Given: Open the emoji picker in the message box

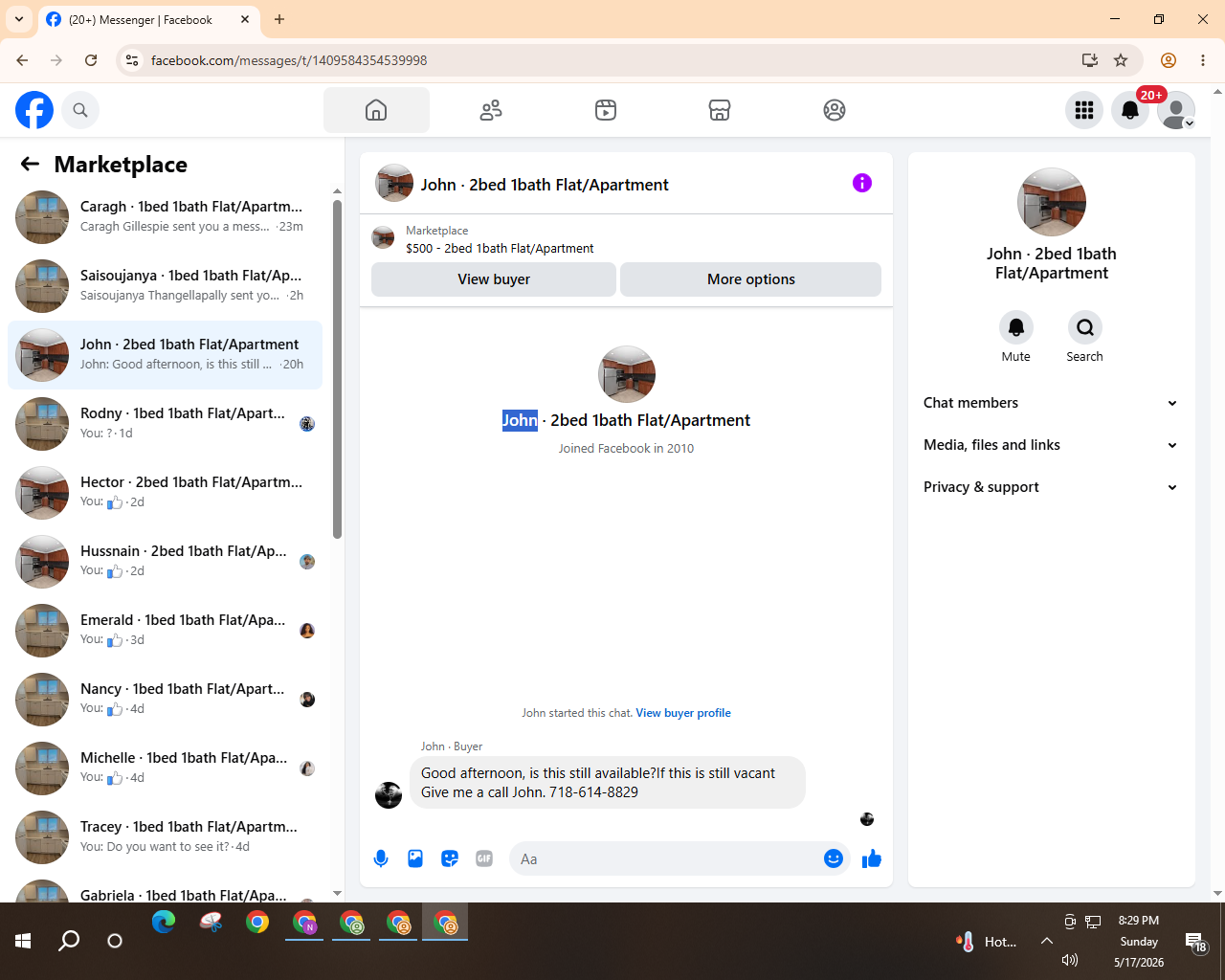Looking at the screenshot, I should [x=834, y=858].
